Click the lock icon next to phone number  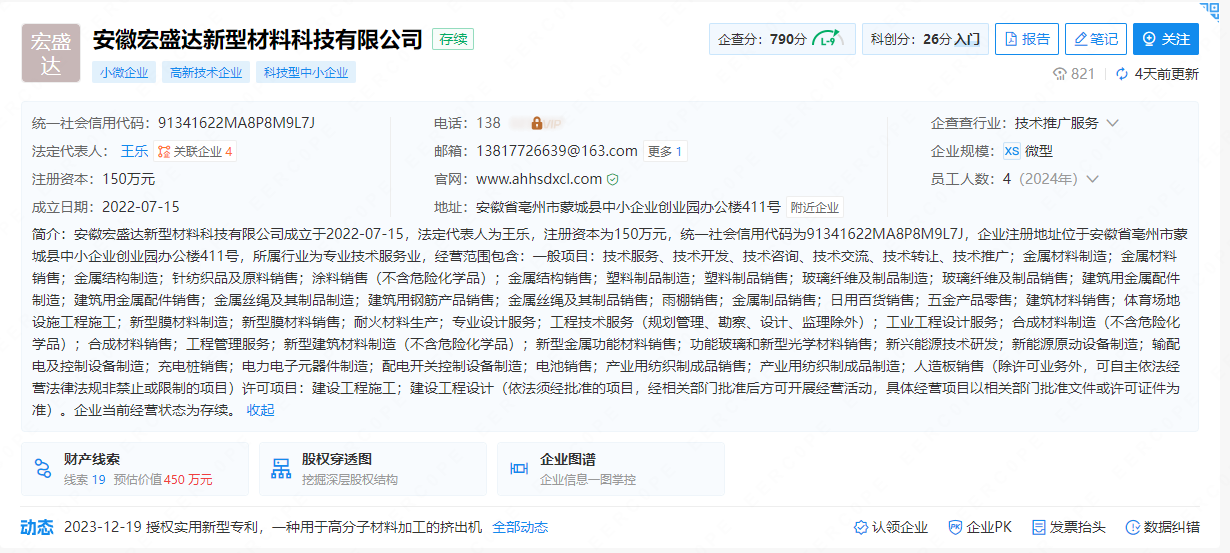[537, 123]
